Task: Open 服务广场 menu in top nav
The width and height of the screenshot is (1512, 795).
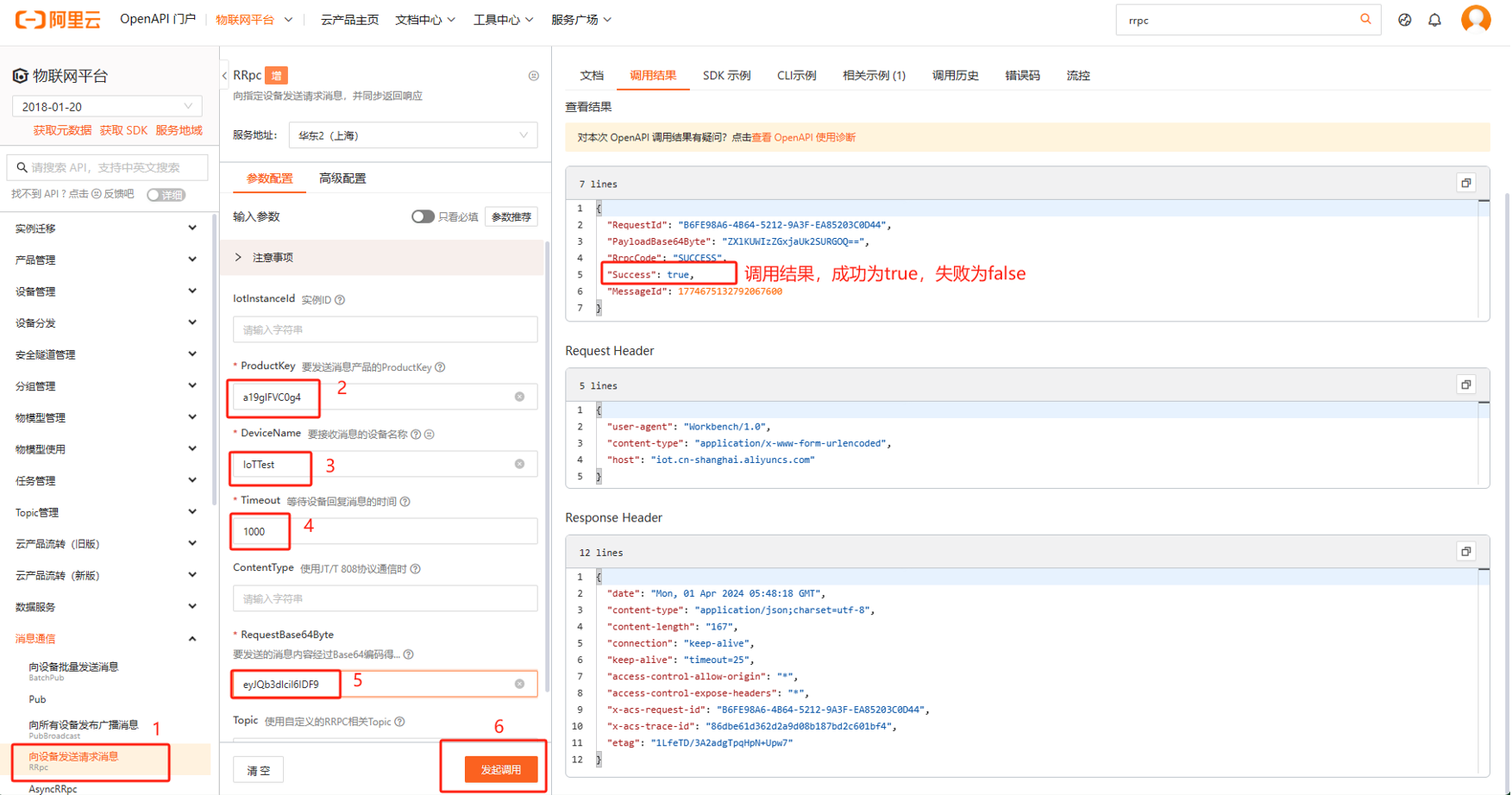Action: 581,19
